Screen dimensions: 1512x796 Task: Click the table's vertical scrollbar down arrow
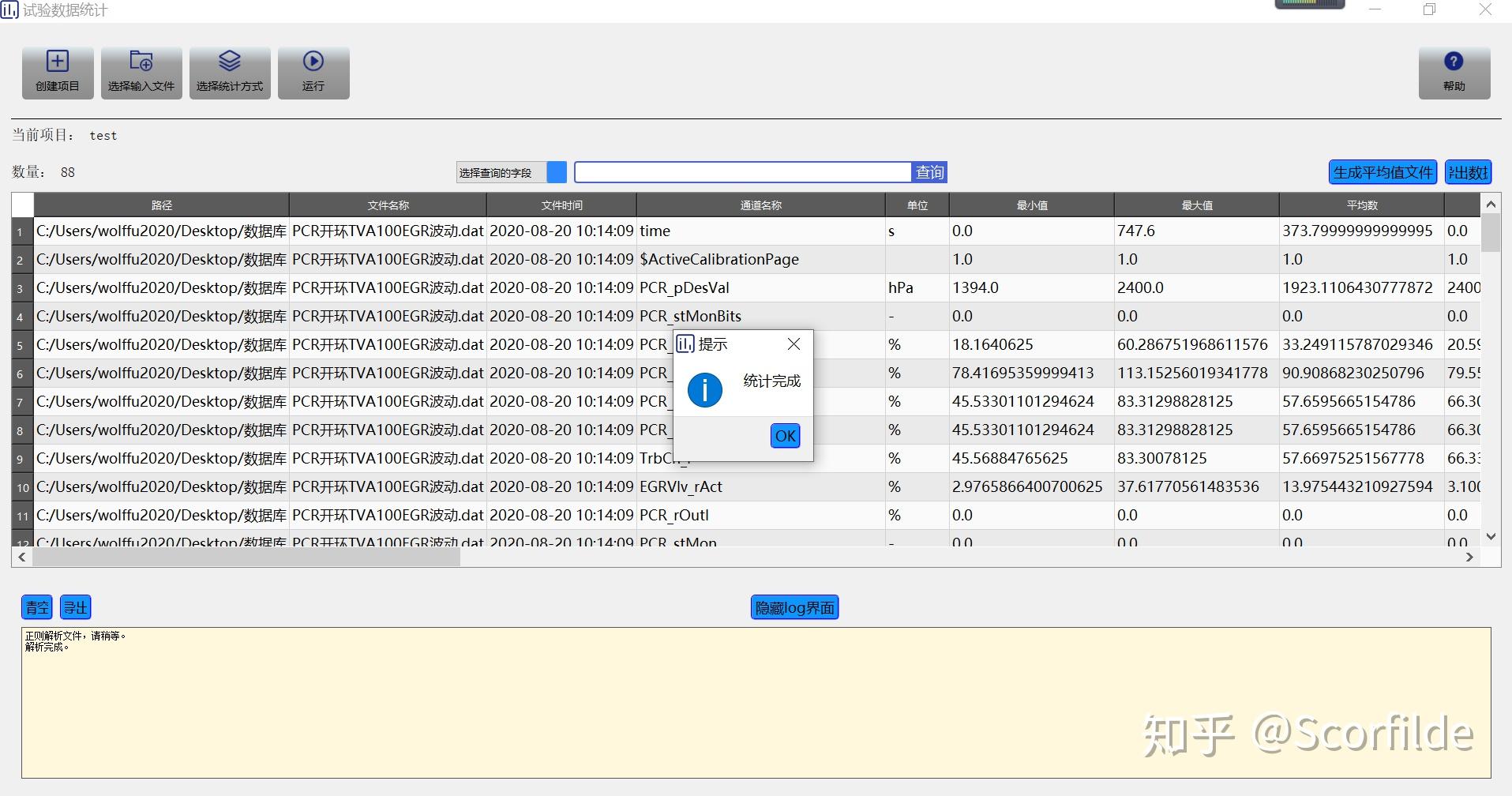(x=1491, y=536)
